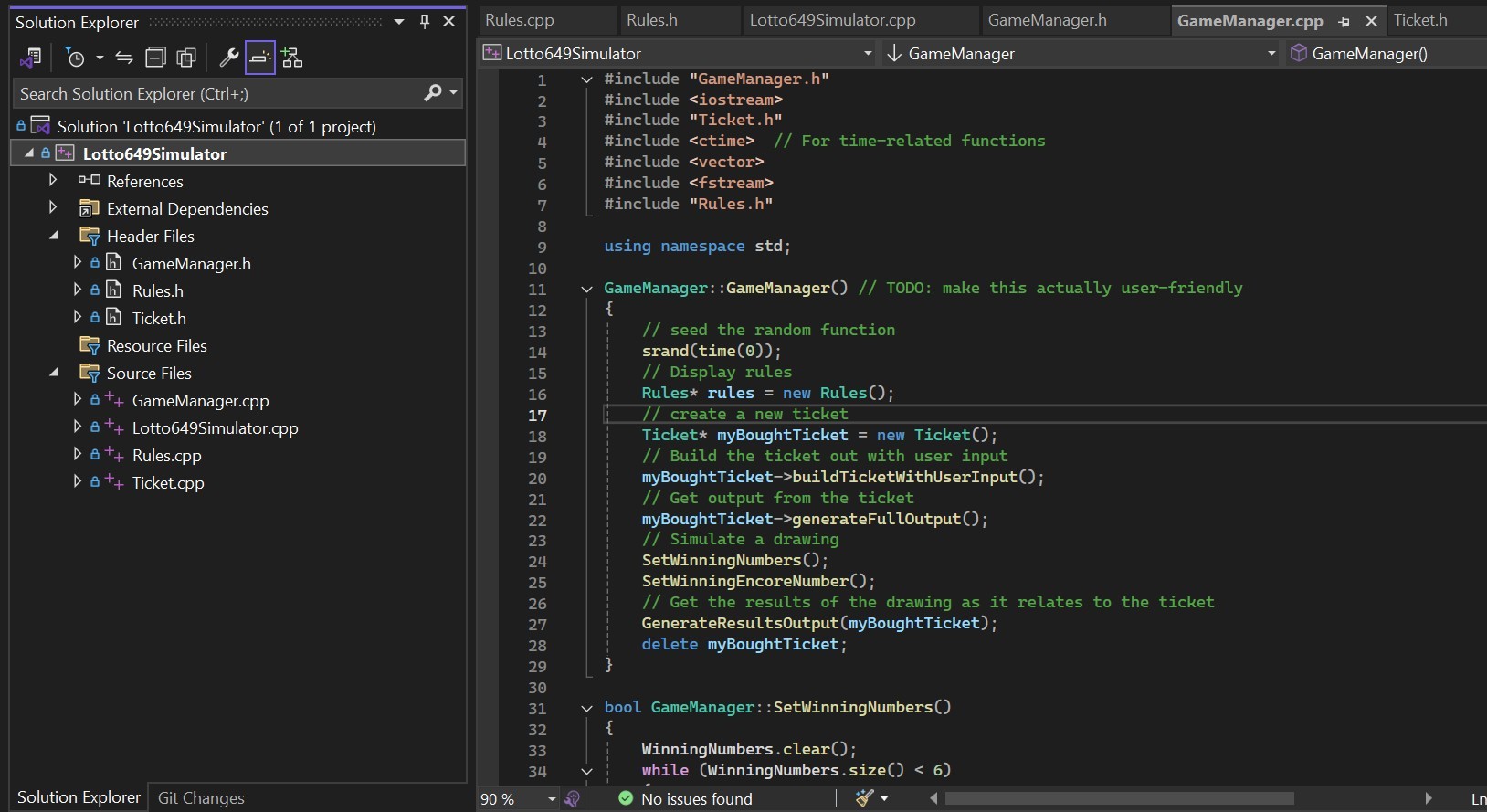Close the GameManager.cpp tab
This screenshot has width=1487, height=812.
click(1371, 21)
